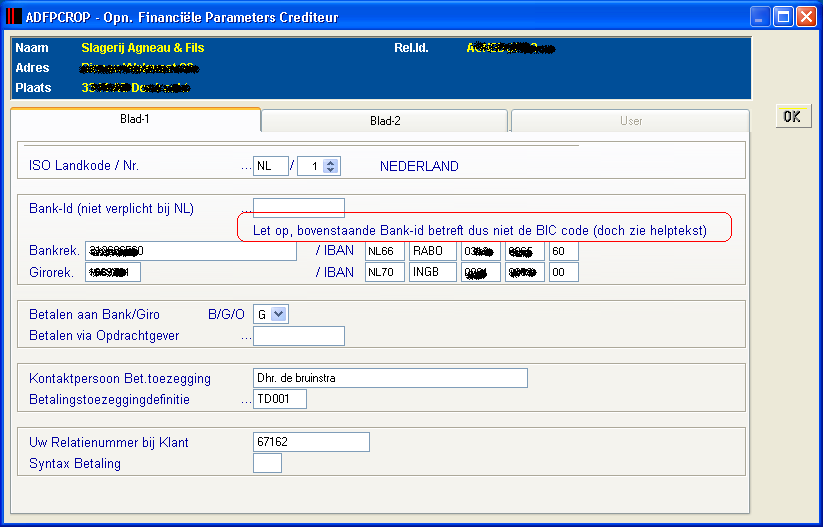Click the Rel.Id. label in header
The width and height of the screenshot is (823, 527).
click(x=411, y=48)
